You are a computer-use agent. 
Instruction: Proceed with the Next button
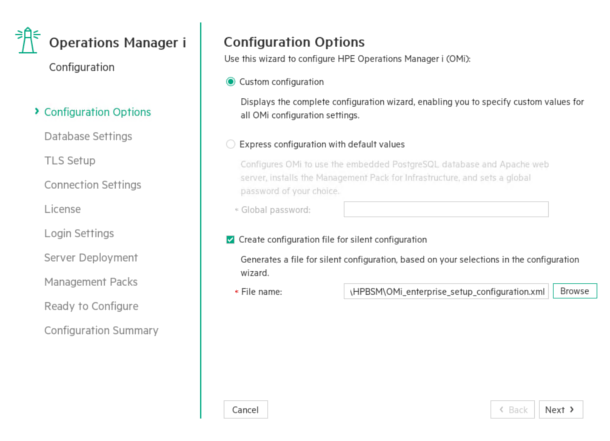[561, 410]
